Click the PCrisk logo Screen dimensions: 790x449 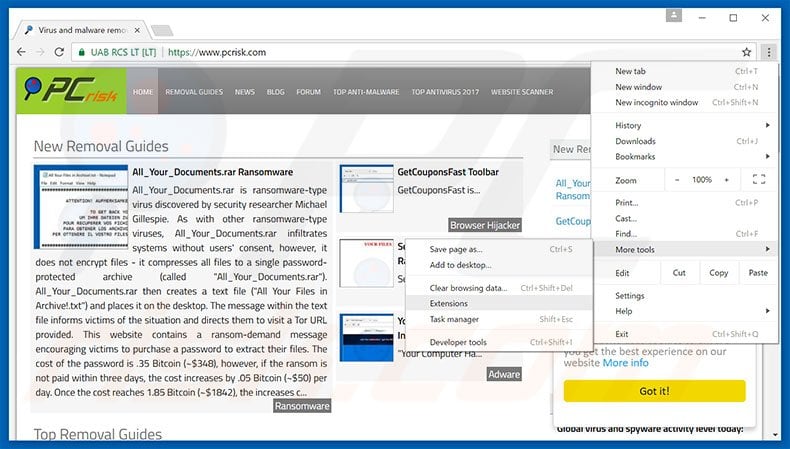(x=71, y=91)
